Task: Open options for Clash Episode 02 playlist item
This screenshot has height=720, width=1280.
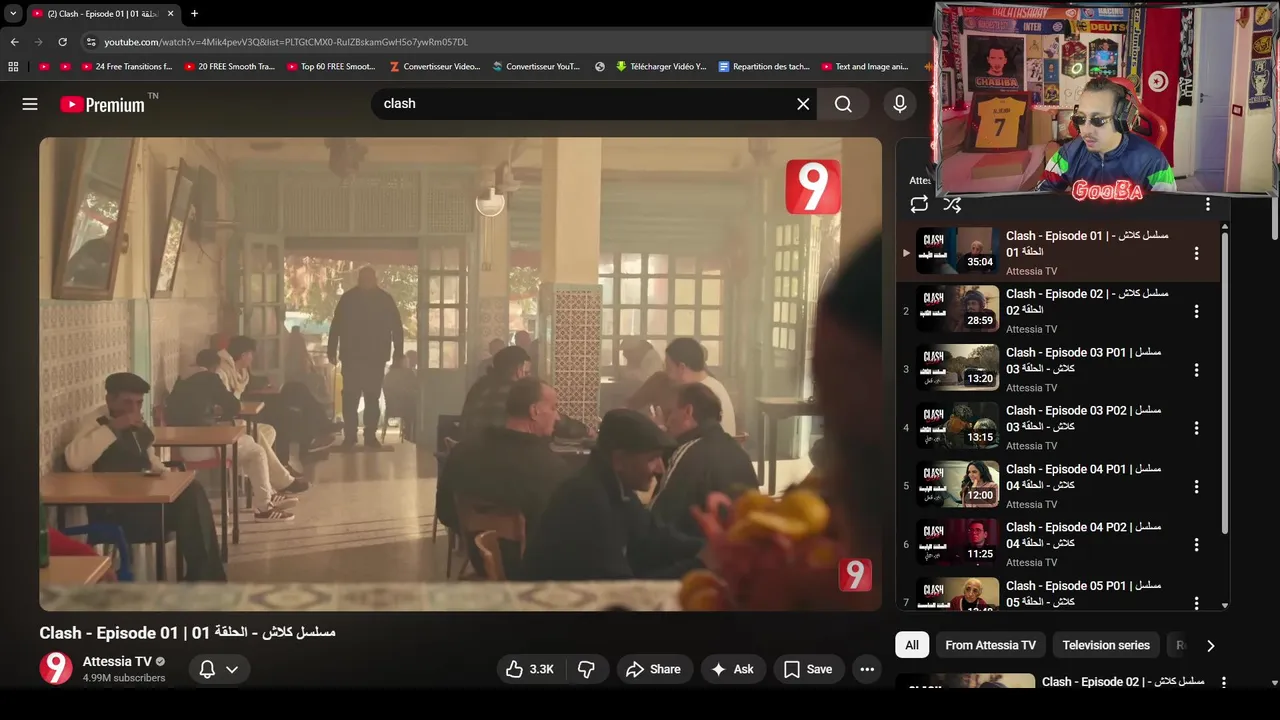Action: [x=1196, y=311]
